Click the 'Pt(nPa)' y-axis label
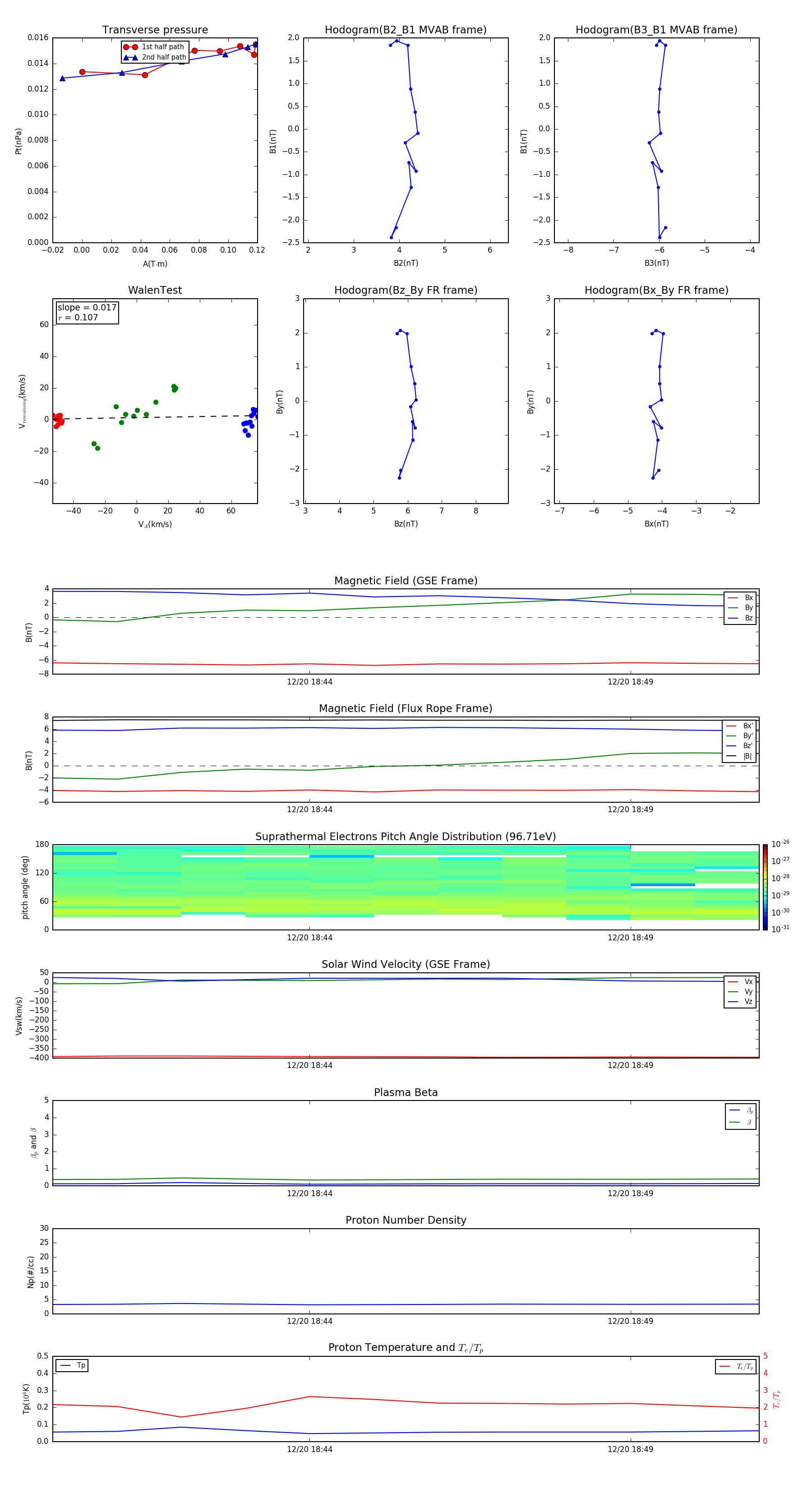The width and height of the screenshot is (812, 1489). tap(18, 140)
